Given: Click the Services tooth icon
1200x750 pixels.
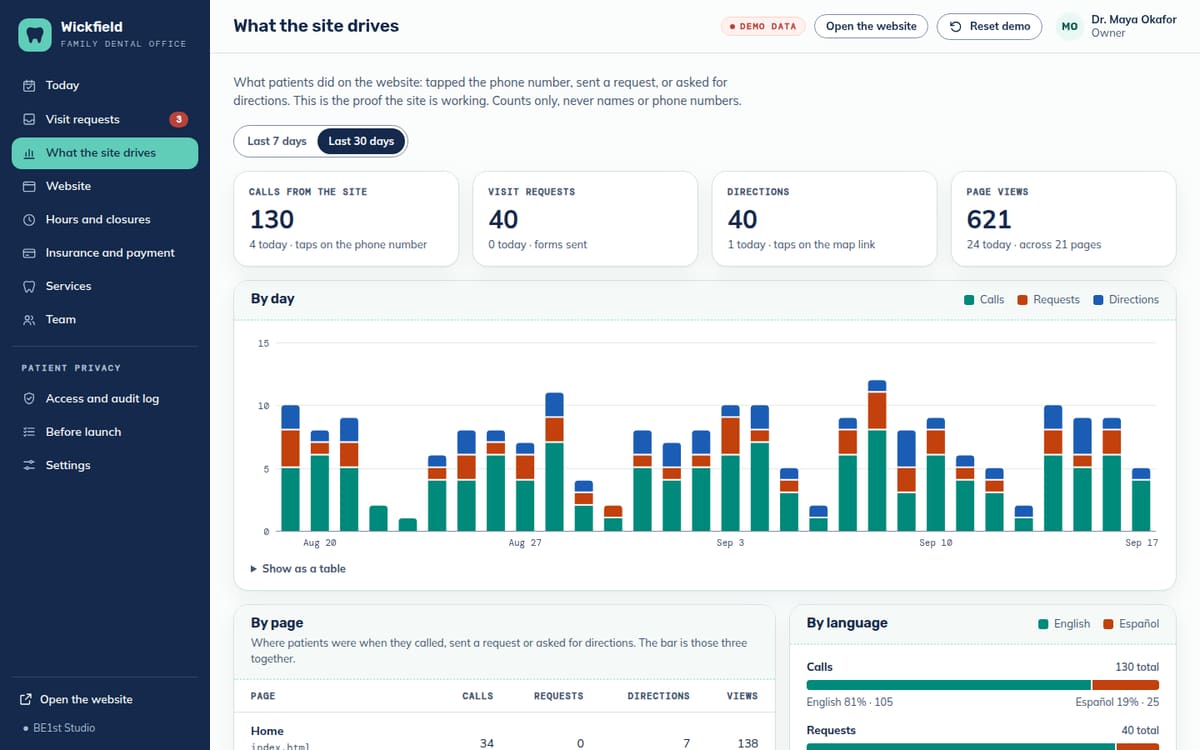Looking at the screenshot, I should [x=29, y=286].
